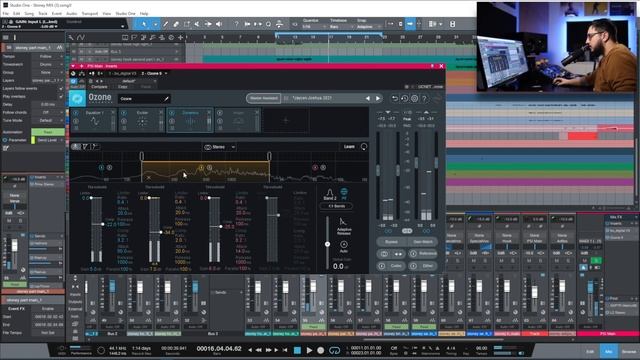
Task: Load next Ozone preset with right arrow
Action: [x=378, y=98]
